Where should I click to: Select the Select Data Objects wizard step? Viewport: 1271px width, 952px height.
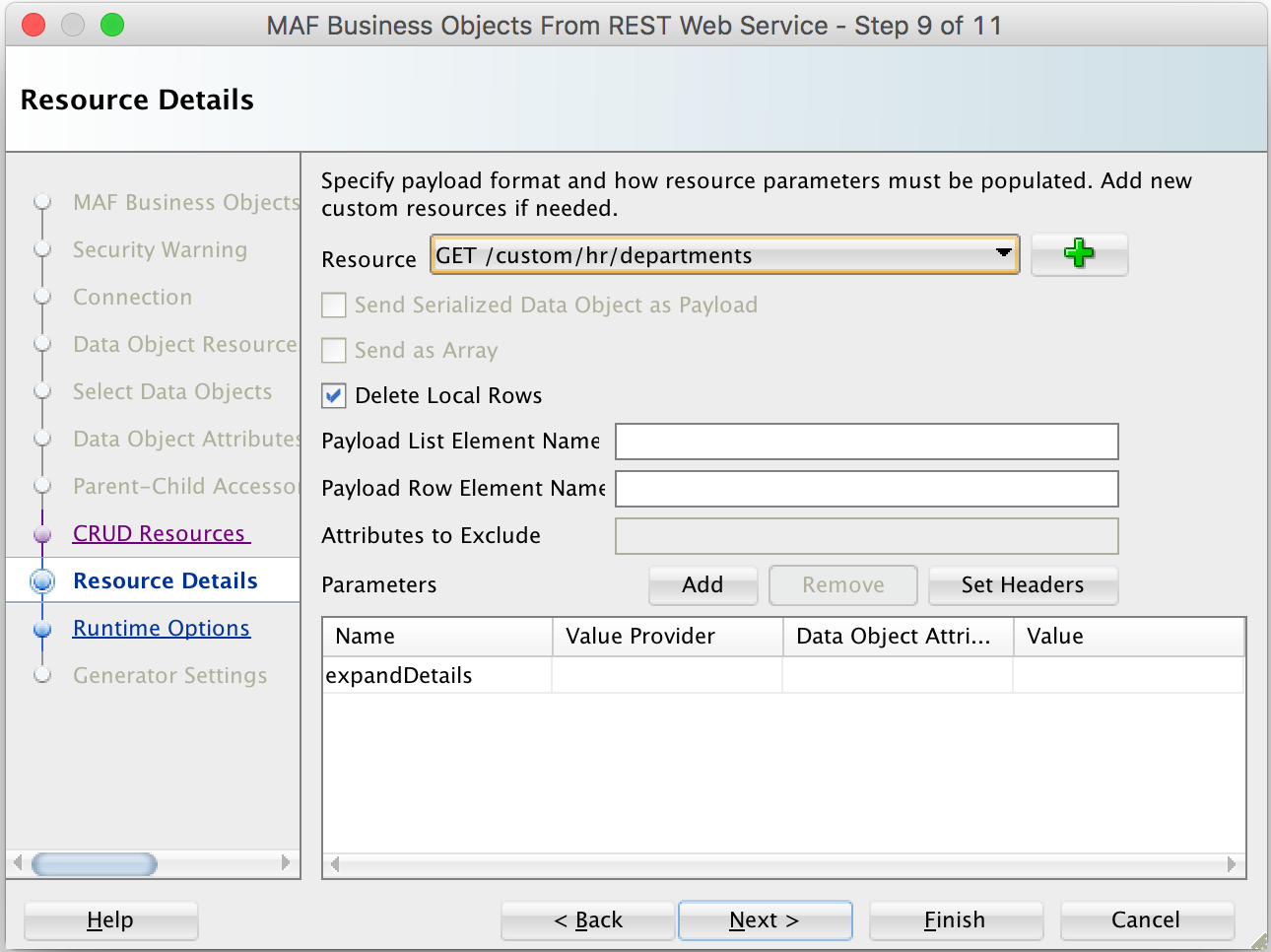pyautogui.click(x=172, y=391)
